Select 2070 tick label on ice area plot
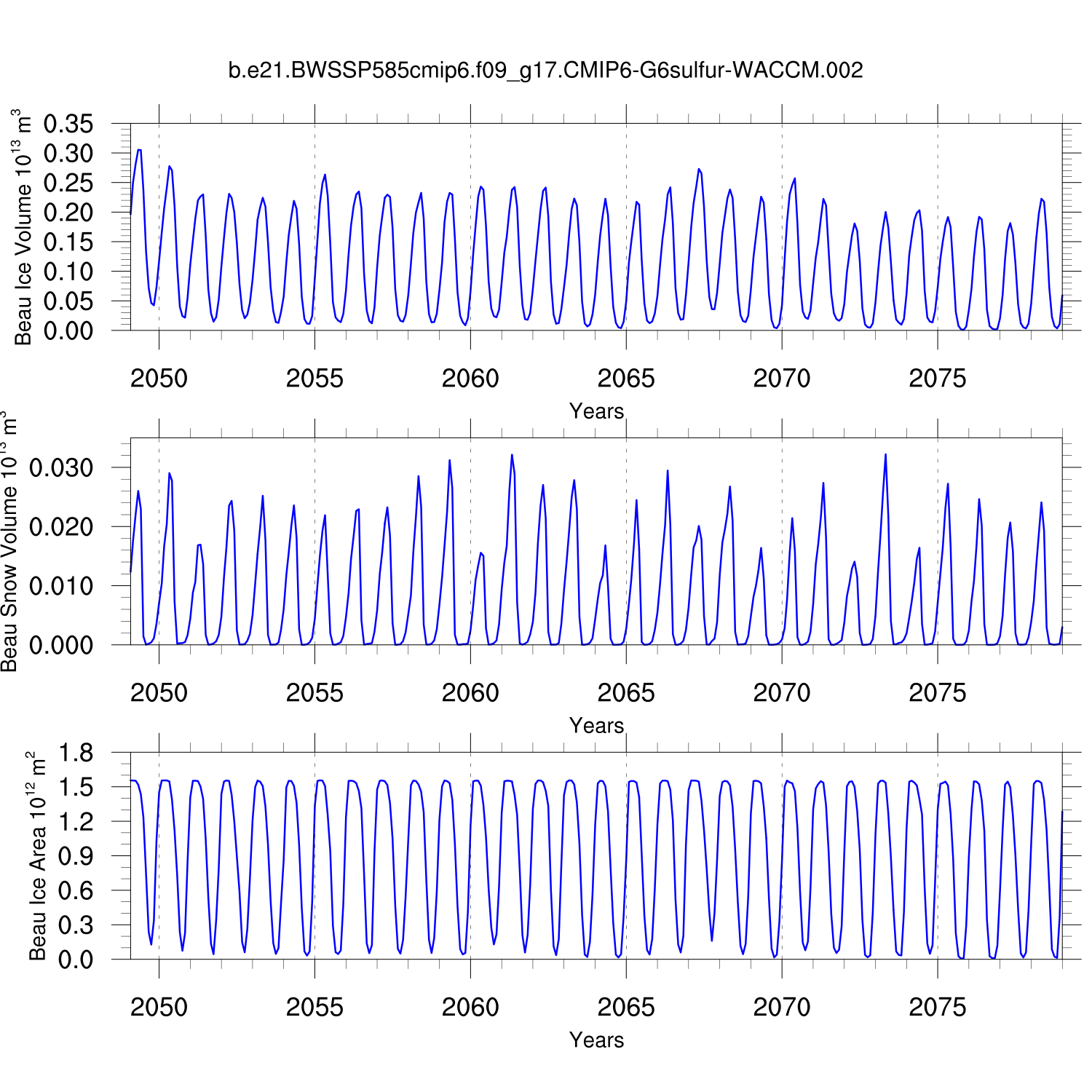Viewport: 1092px width, 1092px height. coord(782,1008)
